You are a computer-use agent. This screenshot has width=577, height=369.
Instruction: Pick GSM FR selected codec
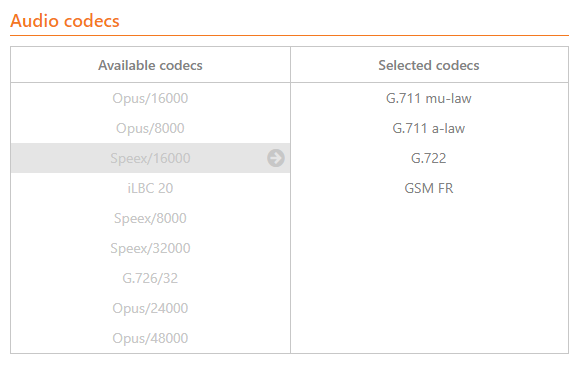click(429, 188)
